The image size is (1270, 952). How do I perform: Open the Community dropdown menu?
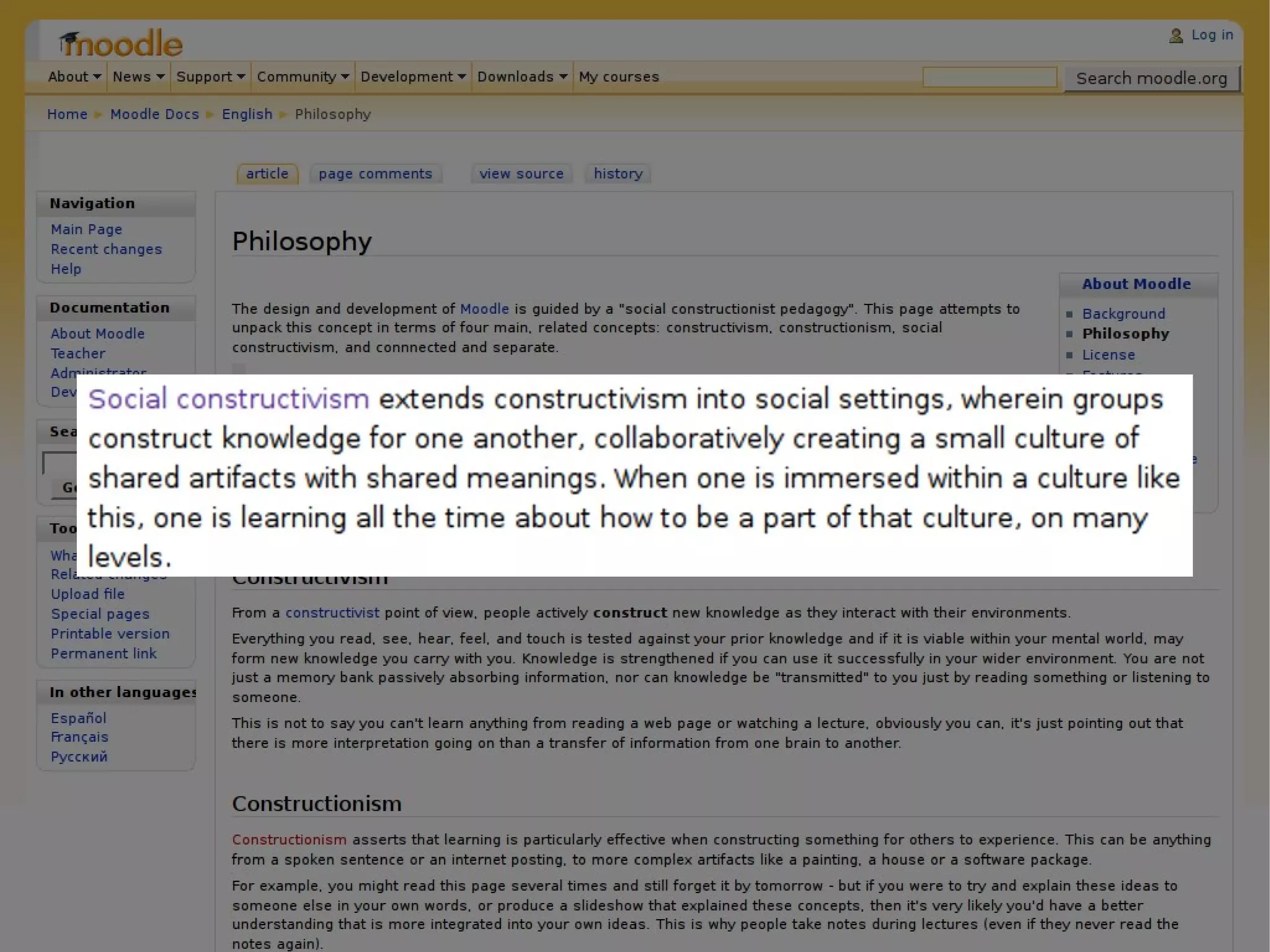[x=303, y=77]
